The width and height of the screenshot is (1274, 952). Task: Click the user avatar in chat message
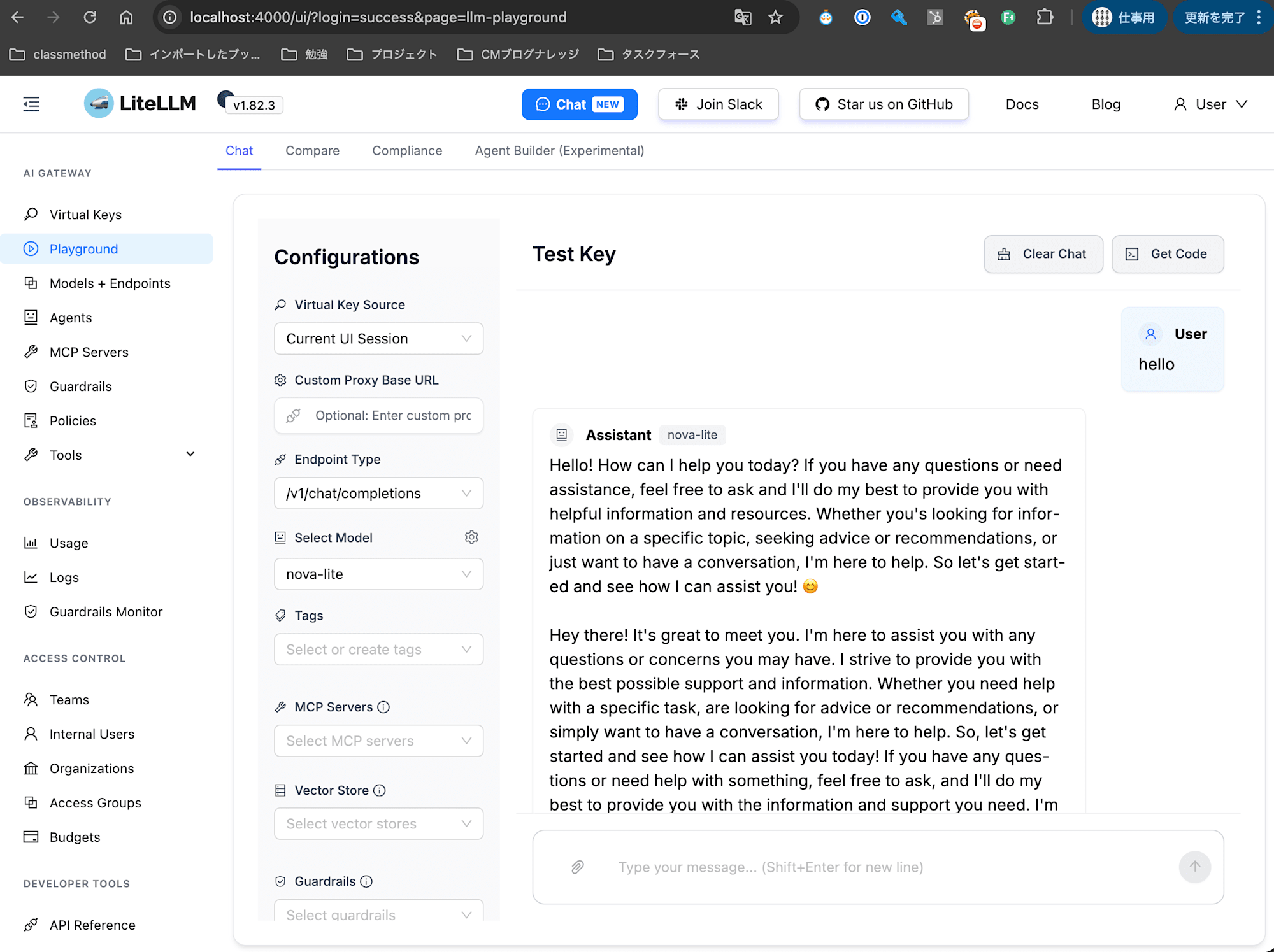tap(1150, 334)
